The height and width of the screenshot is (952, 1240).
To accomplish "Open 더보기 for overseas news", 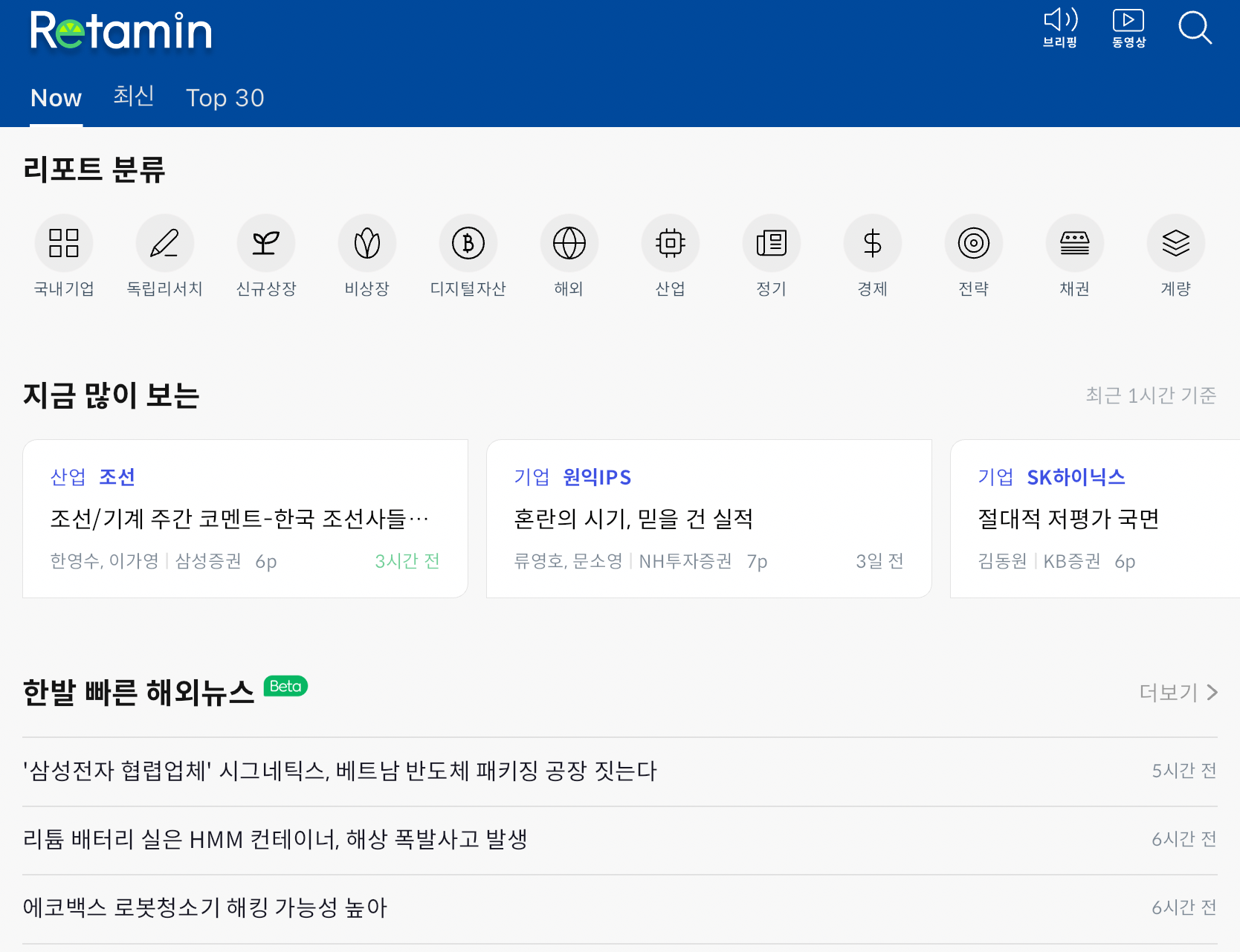I will coord(1179,693).
